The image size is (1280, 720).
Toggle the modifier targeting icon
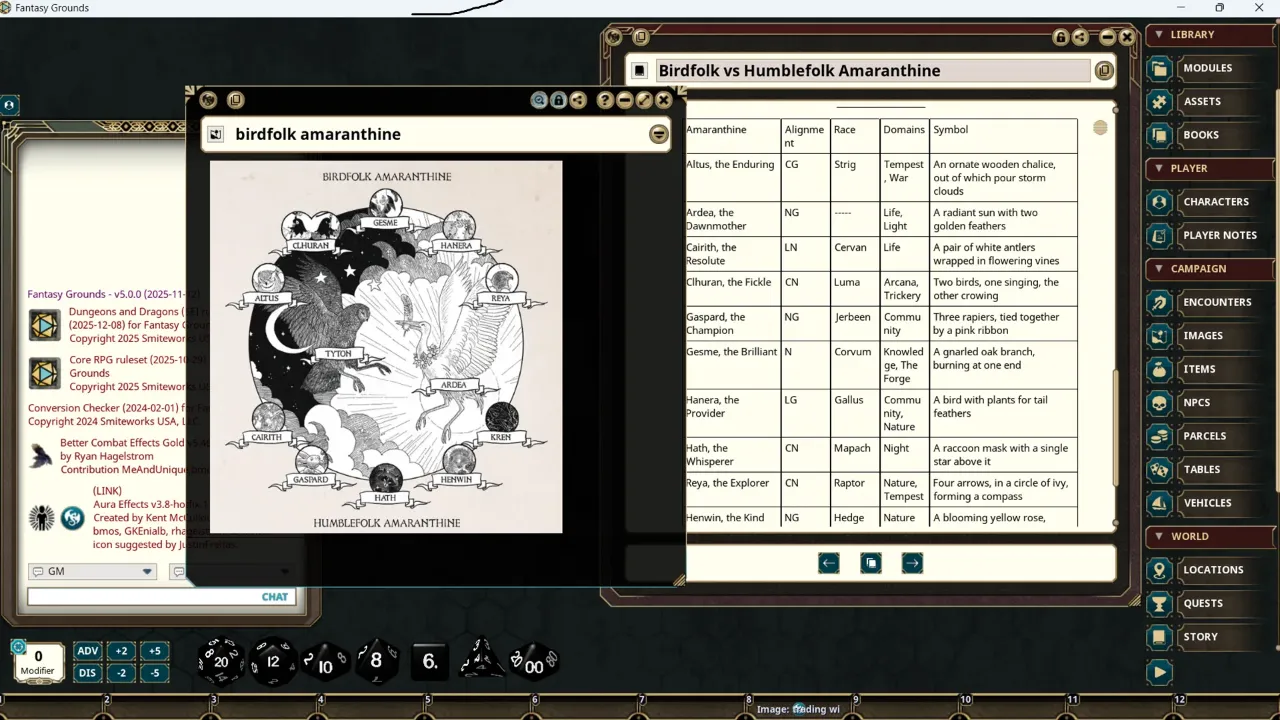pyautogui.click(x=18, y=647)
